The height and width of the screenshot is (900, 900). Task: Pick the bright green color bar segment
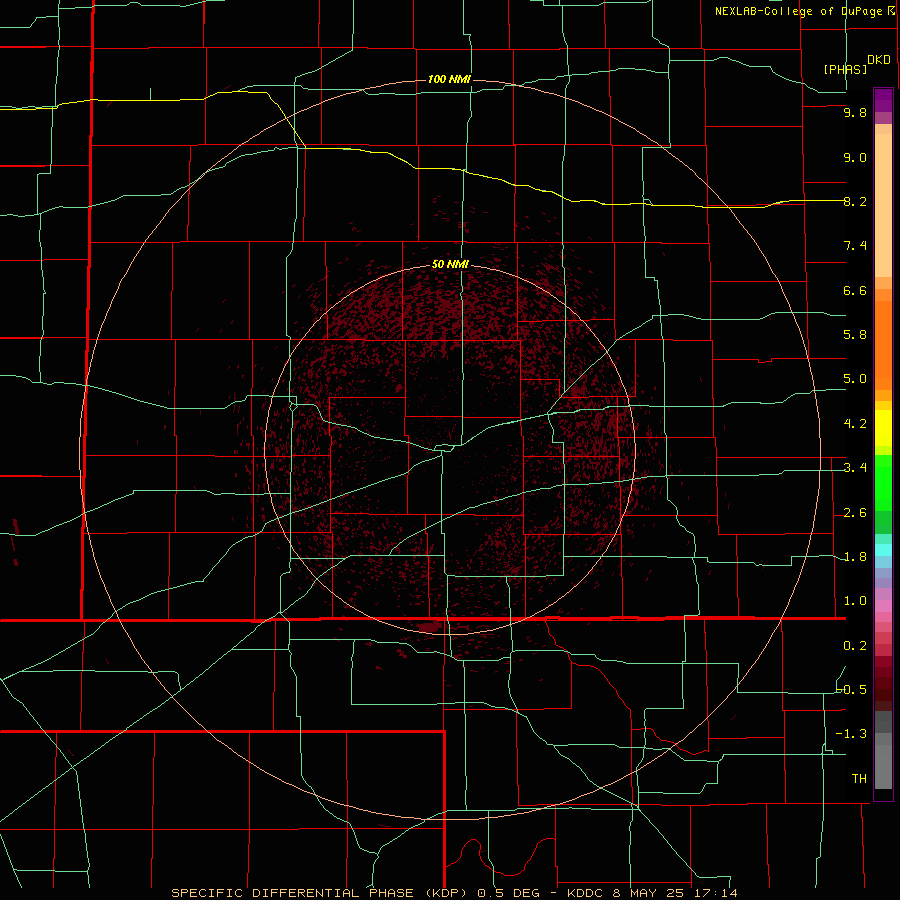(883, 483)
